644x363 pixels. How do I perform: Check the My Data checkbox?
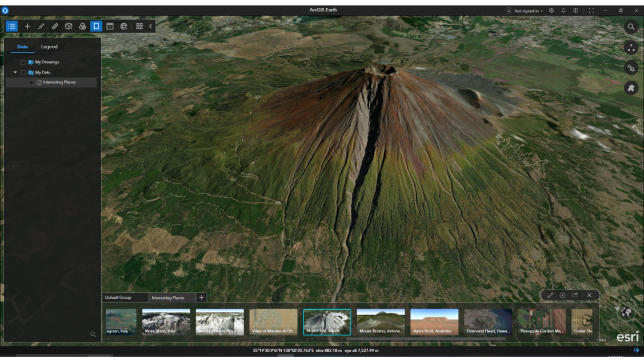(x=23, y=72)
